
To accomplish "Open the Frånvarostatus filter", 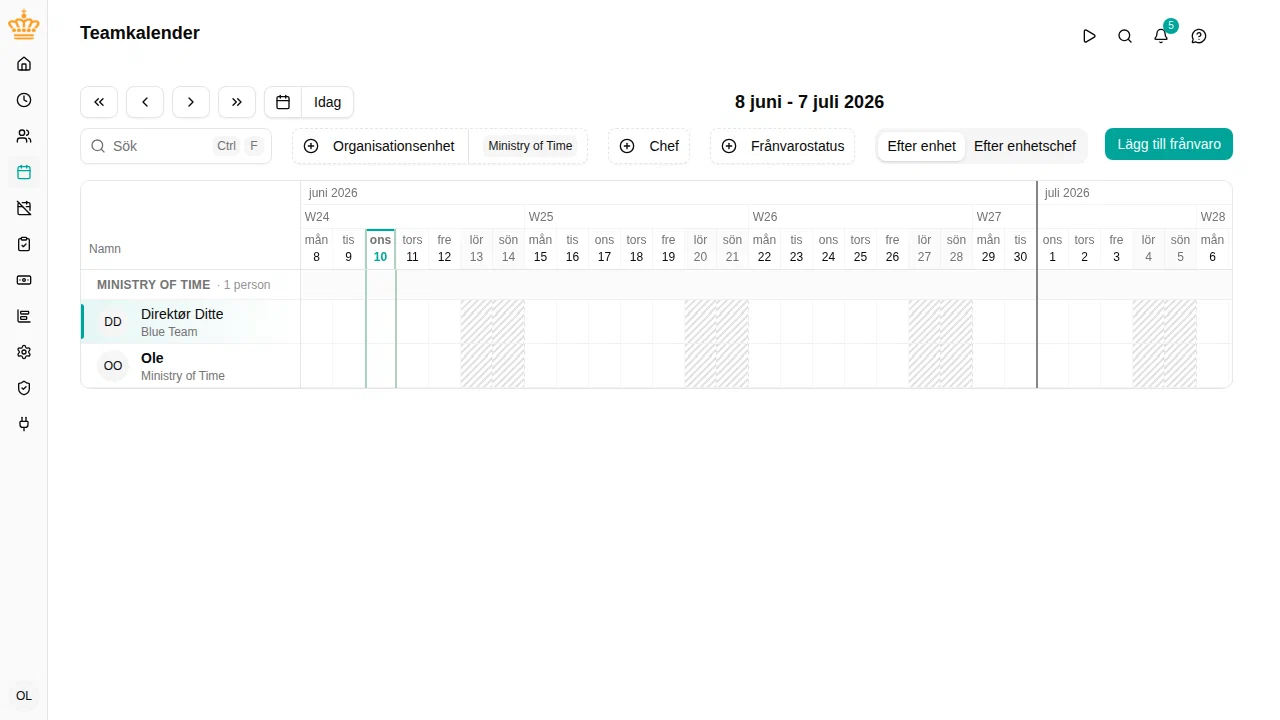I will coord(783,146).
